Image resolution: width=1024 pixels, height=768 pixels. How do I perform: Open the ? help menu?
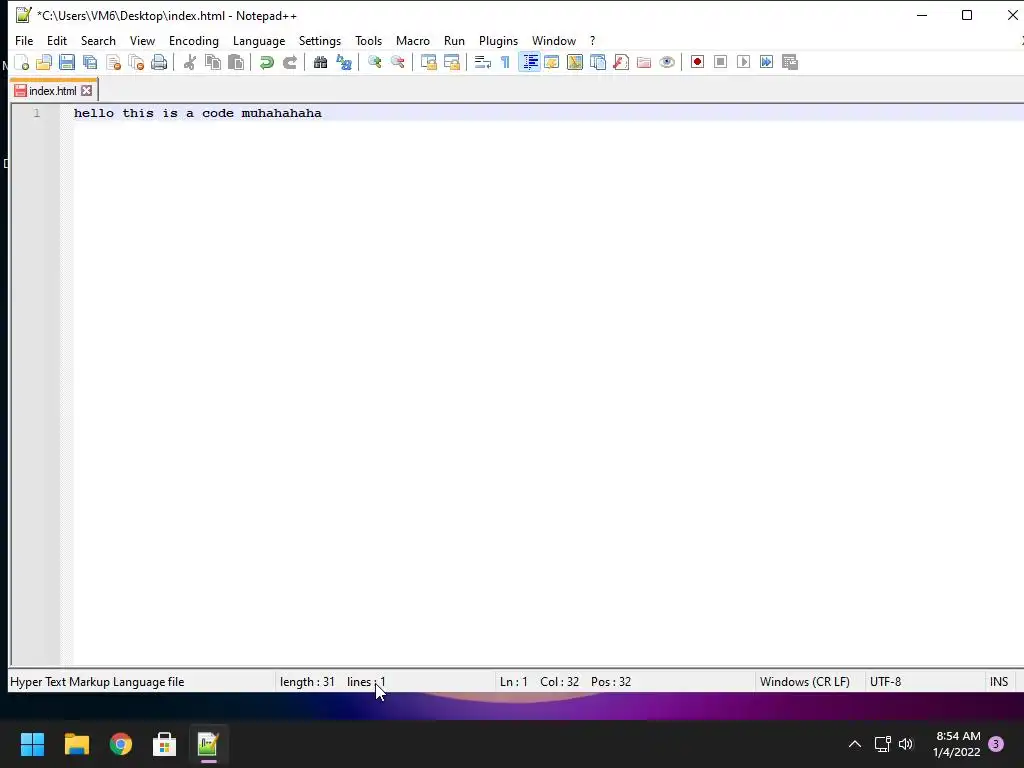(592, 40)
